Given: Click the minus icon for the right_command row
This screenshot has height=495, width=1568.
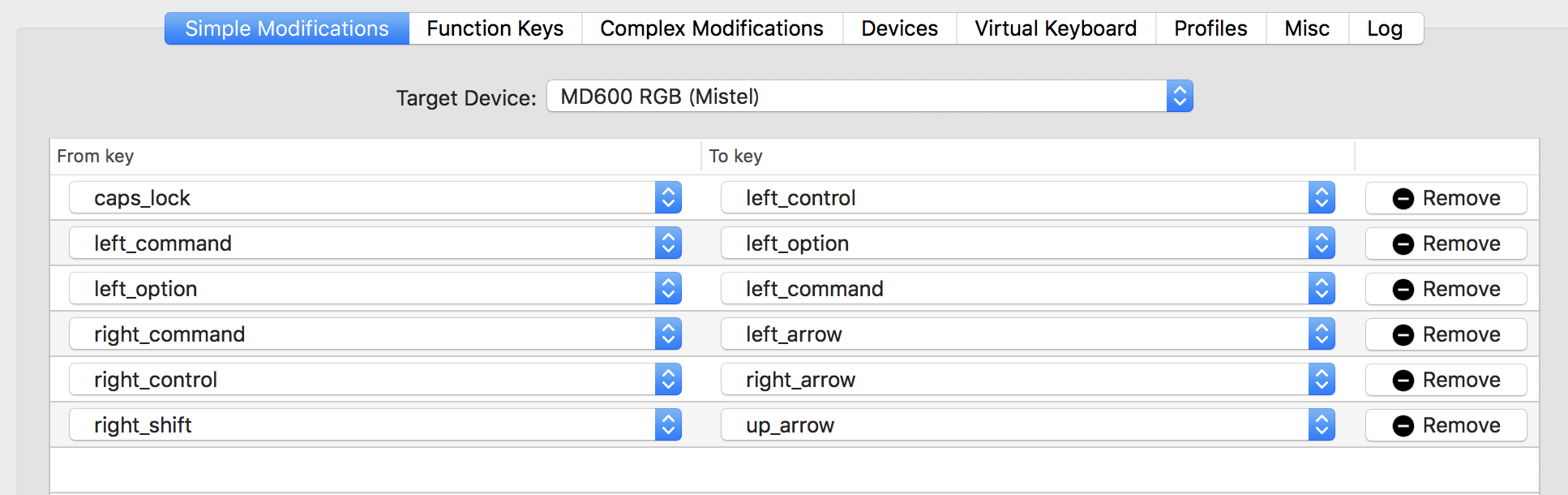Looking at the screenshot, I should [1403, 335].
